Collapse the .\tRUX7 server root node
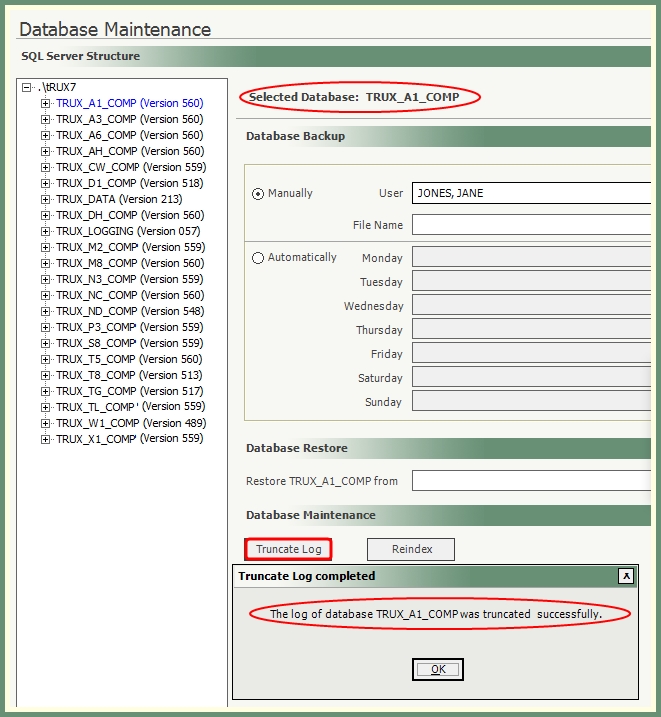The image size is (661, 717). coord(27,87)
